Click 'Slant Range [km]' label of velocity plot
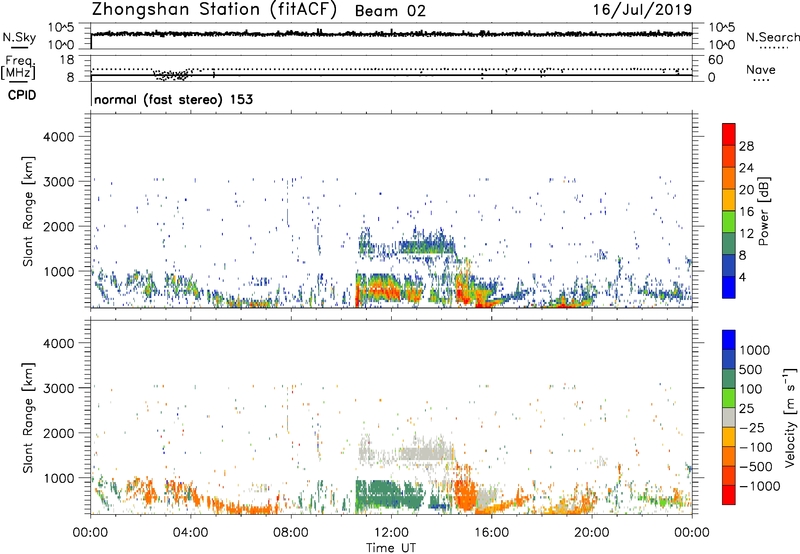 28,417
